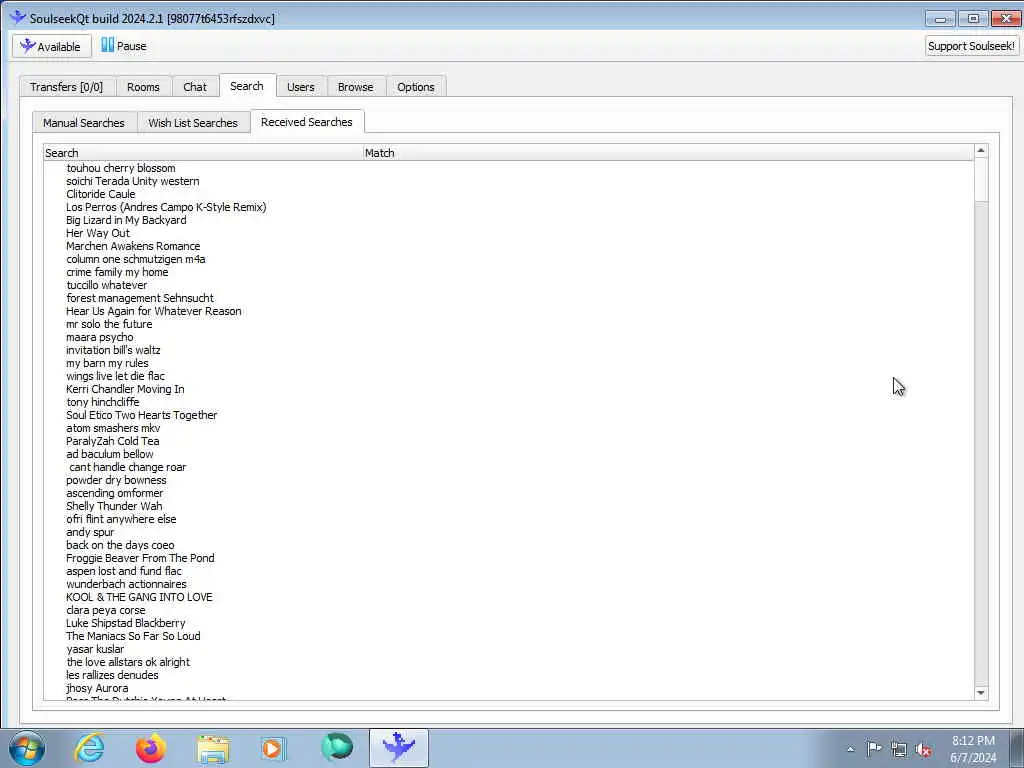The image size is (1024, 768).
Task: Sort by the Match column header
Action: pyautogui.click(x=667, y=153)
